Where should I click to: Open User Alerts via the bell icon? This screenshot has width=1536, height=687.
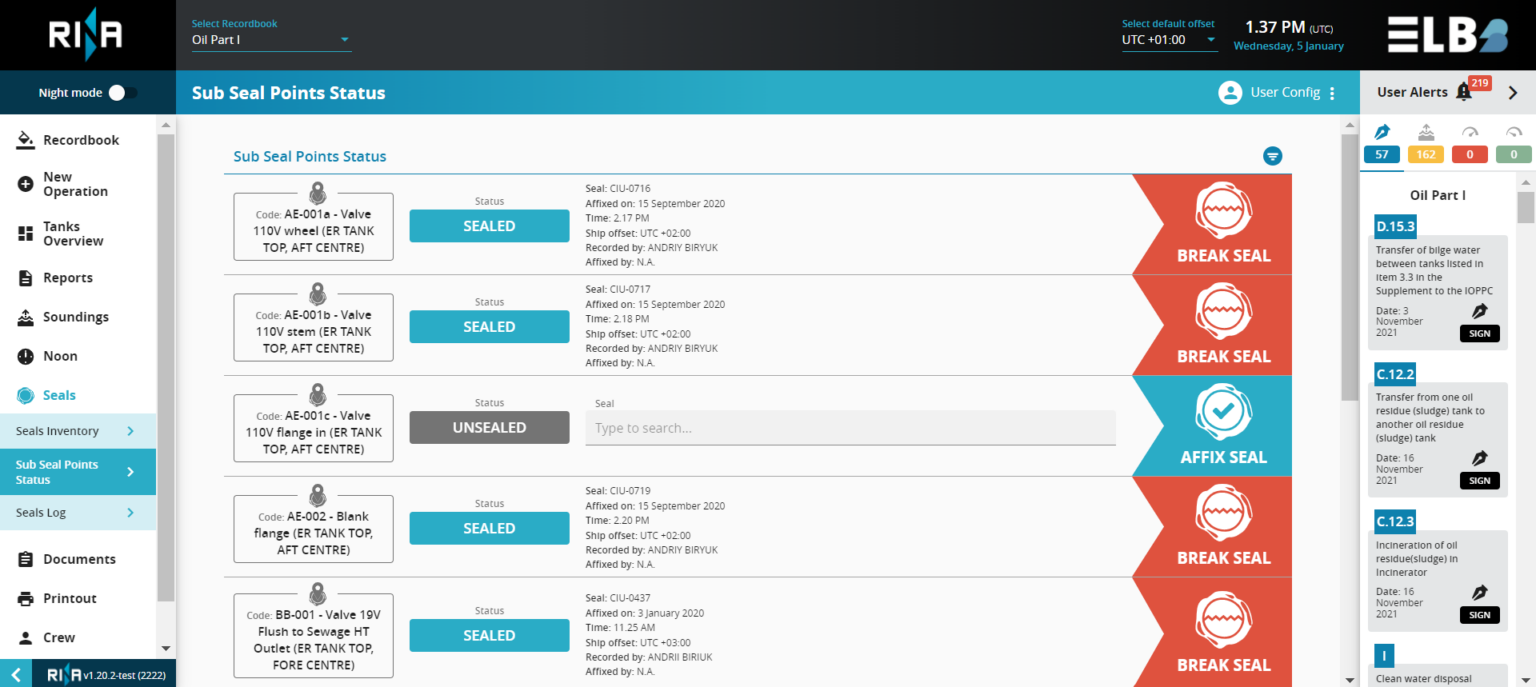point(1464,89)
